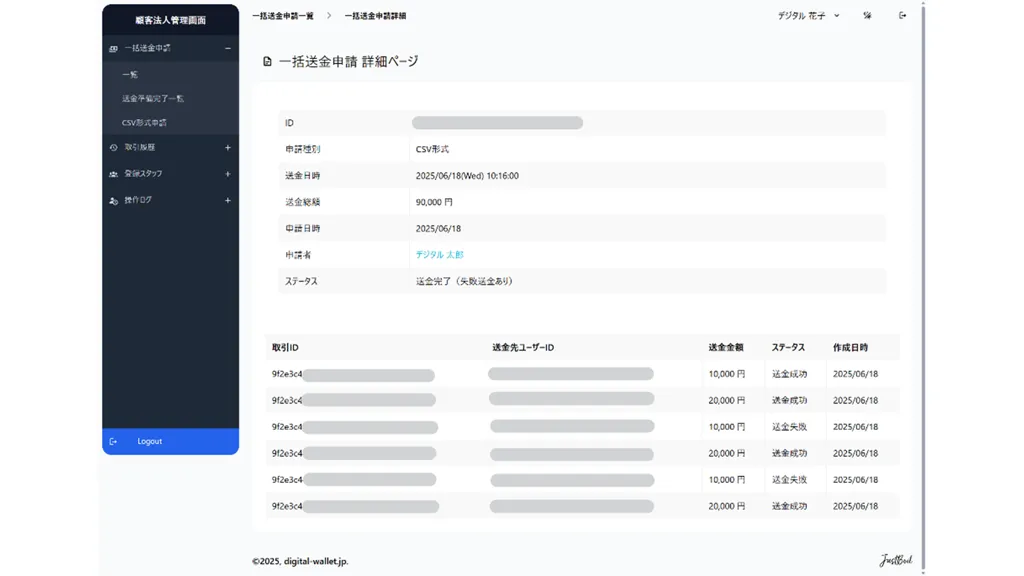This screenshot has height=576, width=1024.
Task: Click the 一括送金申請 sidebar menu icon
Action: click(x=114, y=48)
